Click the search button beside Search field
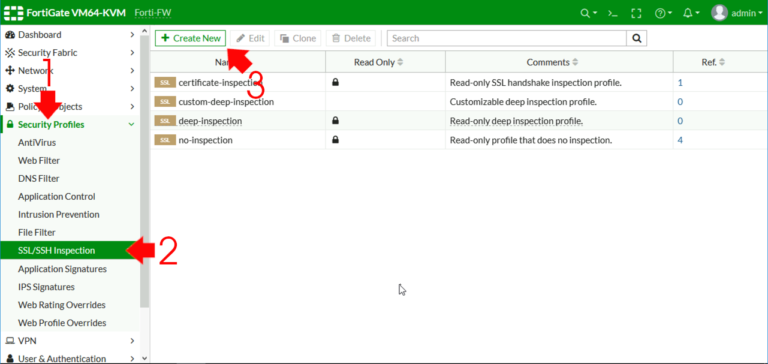768x364 pixels. (x=637, y=38)
